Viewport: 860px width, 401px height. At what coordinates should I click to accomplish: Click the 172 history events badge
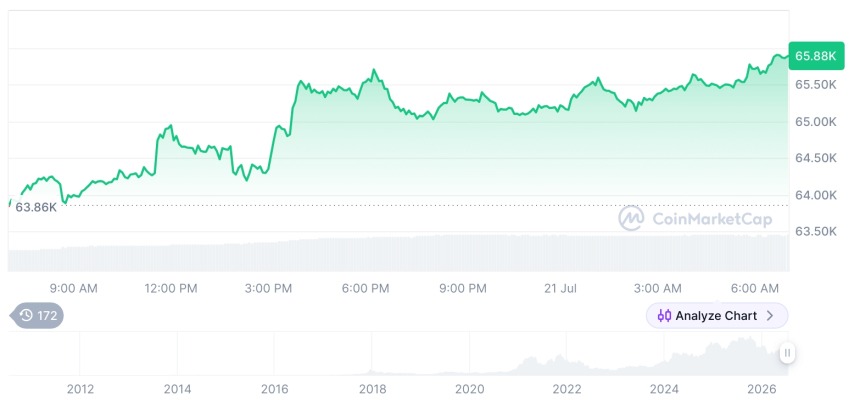(x=37, y=315)
